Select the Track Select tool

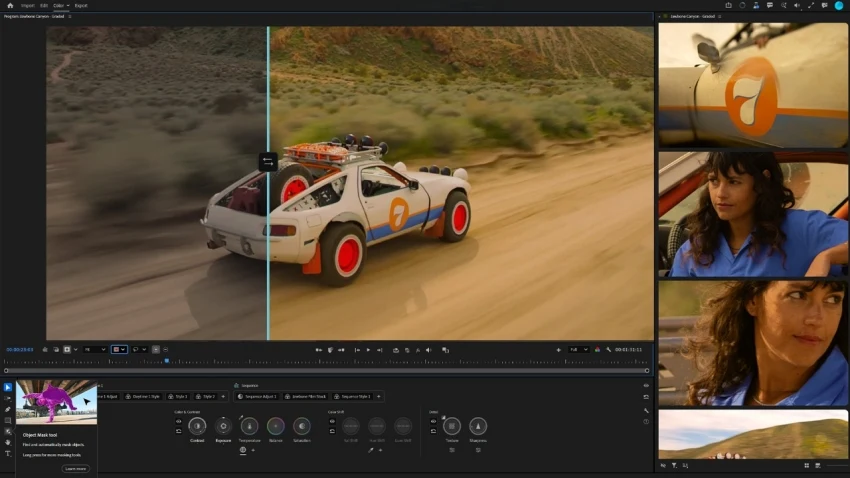(x=8, y=398)
